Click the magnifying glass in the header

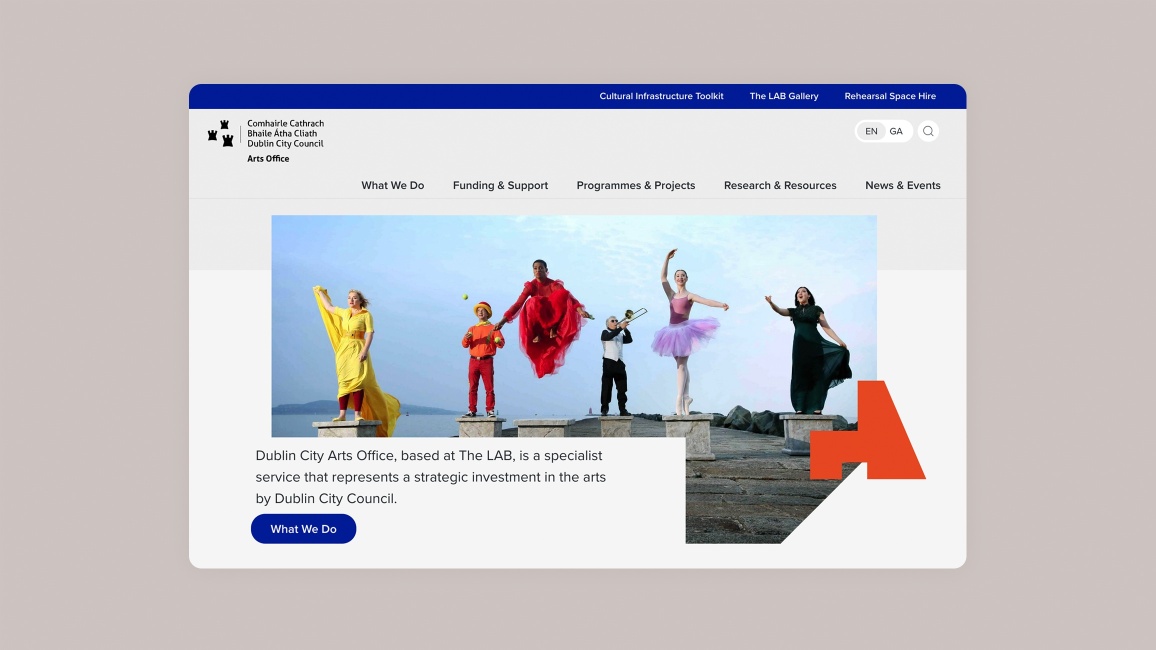928,131
